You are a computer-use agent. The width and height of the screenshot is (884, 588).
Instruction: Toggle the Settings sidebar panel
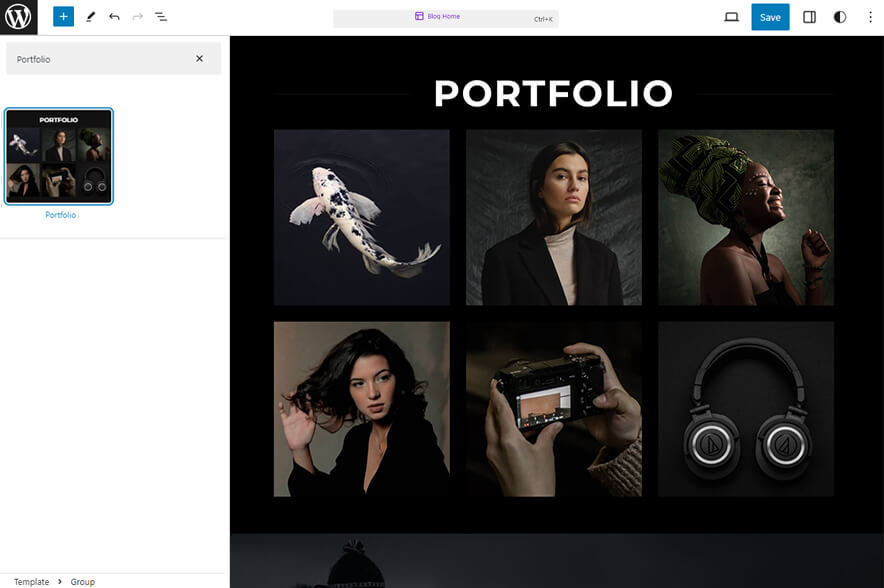(809, 17)
